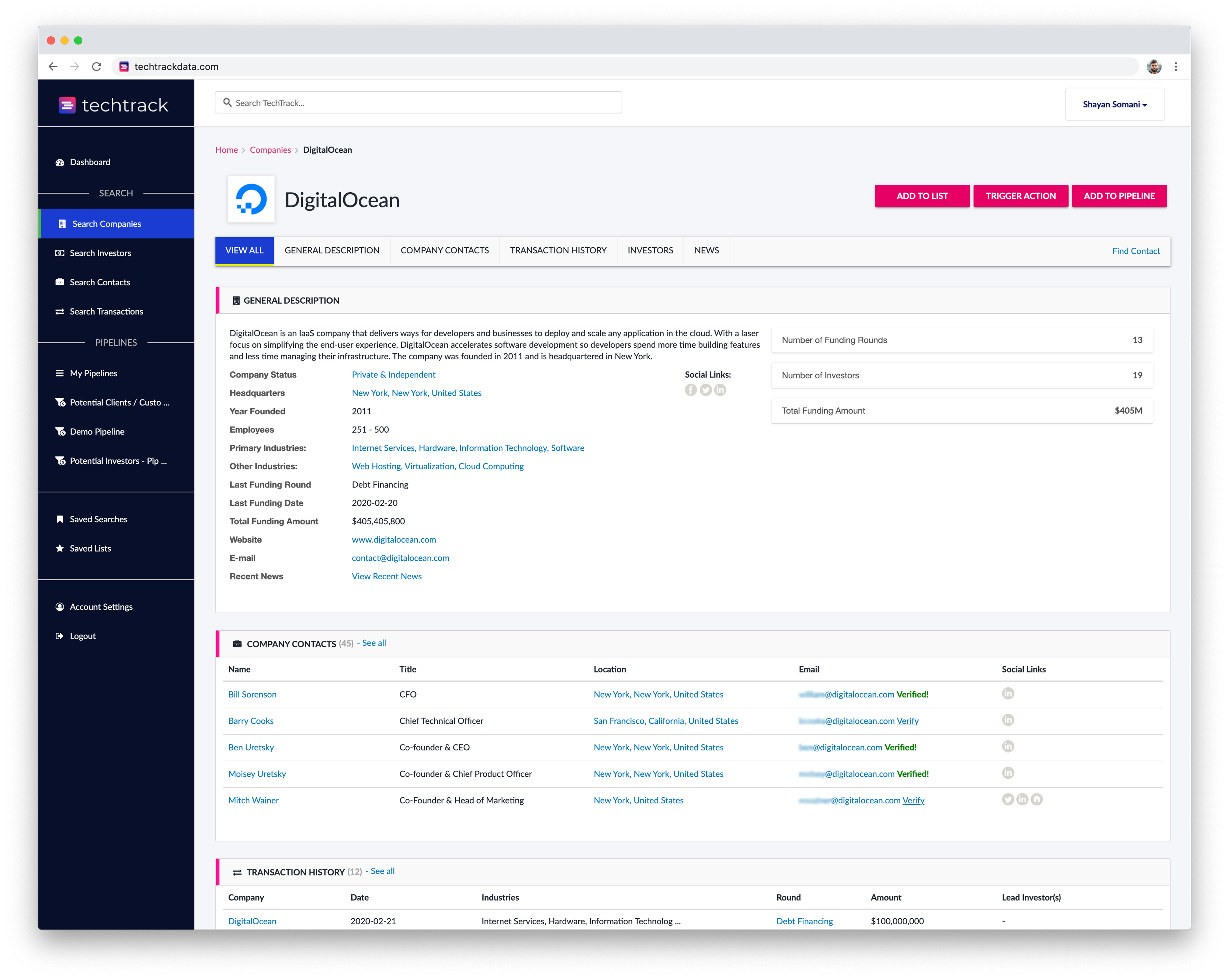
Task: Select the '2020-02-20' last funding date
Action: click(374, 503)
